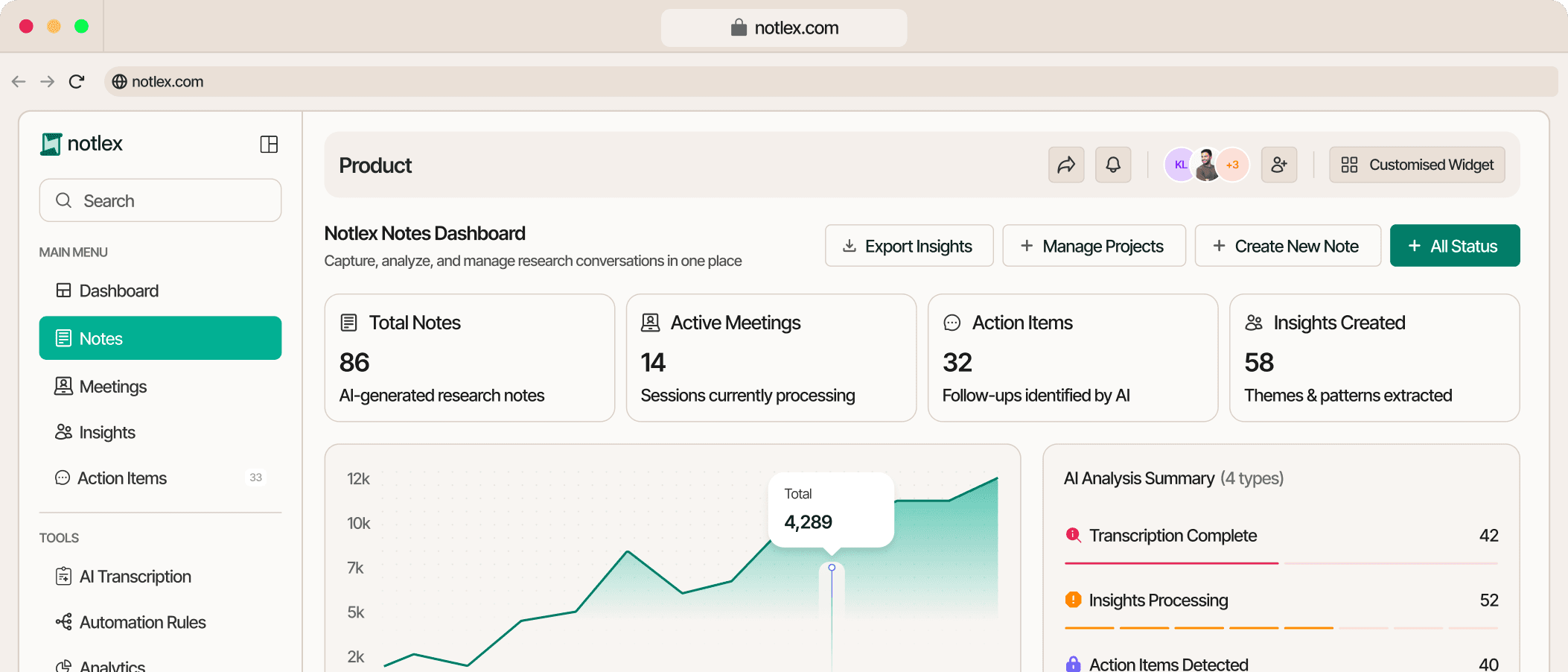
Task: Open the notifications bell
Action: [x=1113, y=165]
